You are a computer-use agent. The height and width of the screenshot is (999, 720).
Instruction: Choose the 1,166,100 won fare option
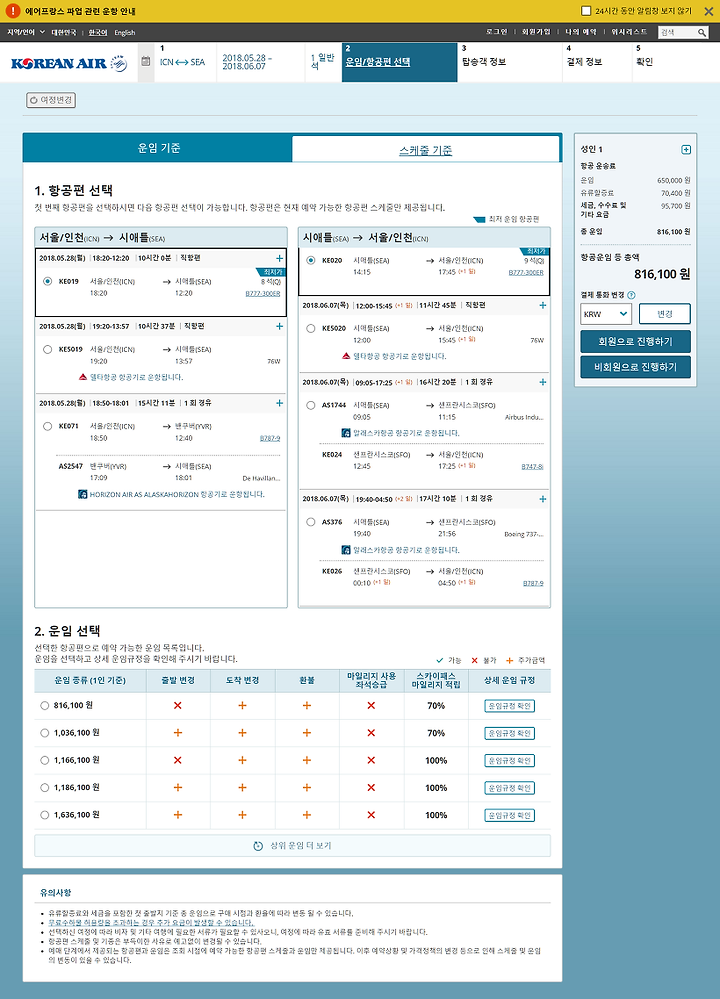(x=45, y=761)
